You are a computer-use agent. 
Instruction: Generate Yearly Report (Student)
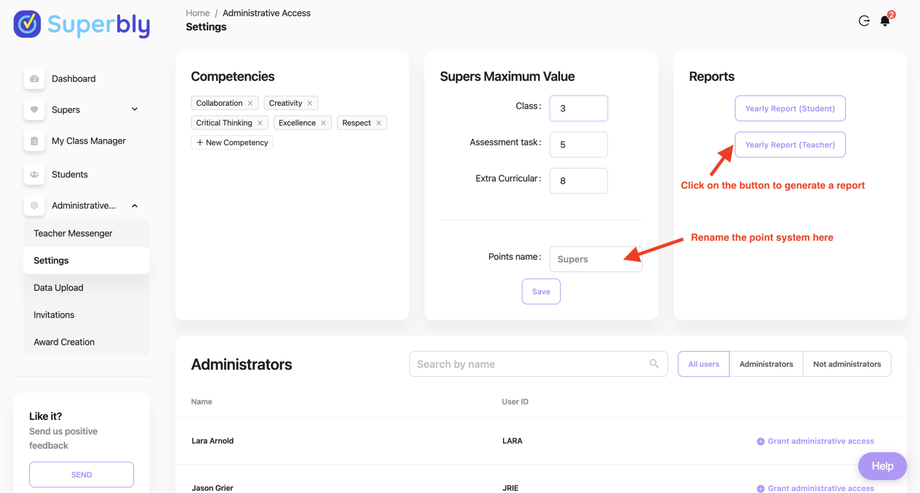pyautogui.click(x=790, y=108)
